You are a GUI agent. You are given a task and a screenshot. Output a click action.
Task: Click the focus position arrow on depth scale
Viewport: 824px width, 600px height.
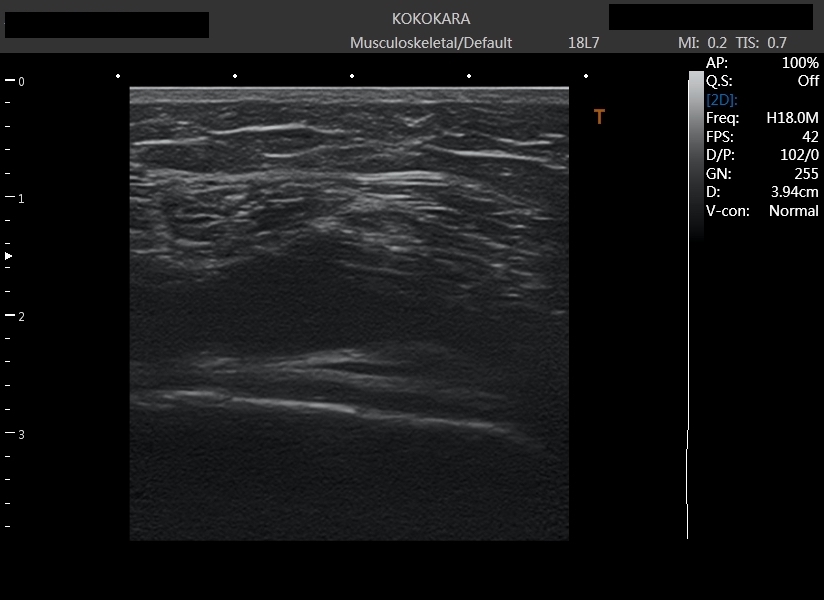tap(8, 256)
